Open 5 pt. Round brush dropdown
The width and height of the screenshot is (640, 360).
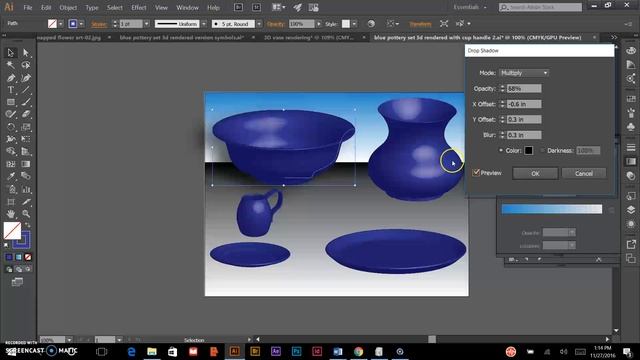click(259, 24)
